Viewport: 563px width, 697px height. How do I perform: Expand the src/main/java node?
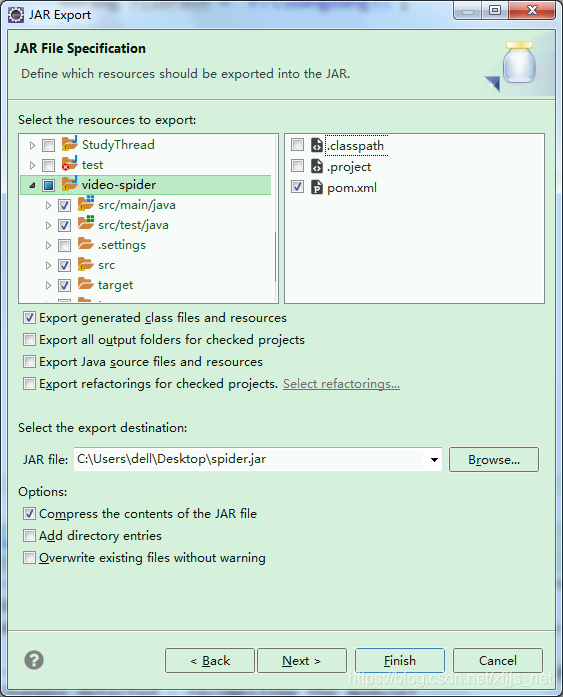[48, 205]
